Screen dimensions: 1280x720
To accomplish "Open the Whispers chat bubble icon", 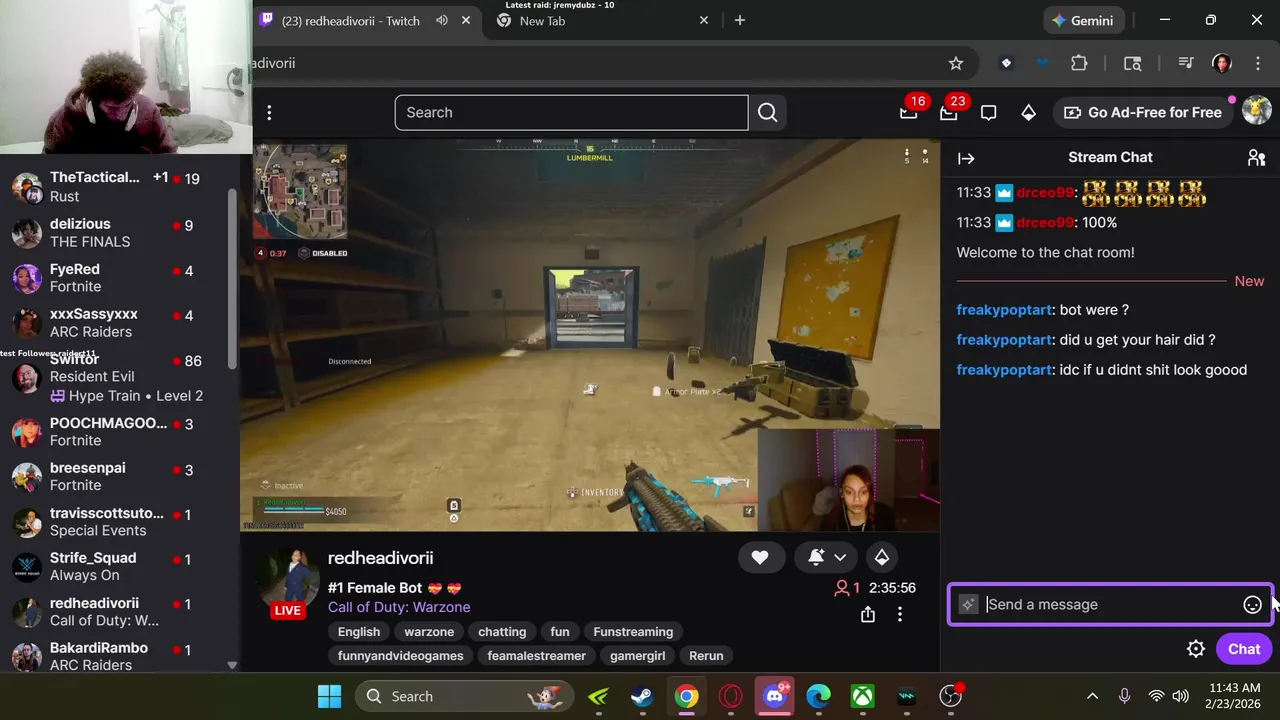I will 988,113.
